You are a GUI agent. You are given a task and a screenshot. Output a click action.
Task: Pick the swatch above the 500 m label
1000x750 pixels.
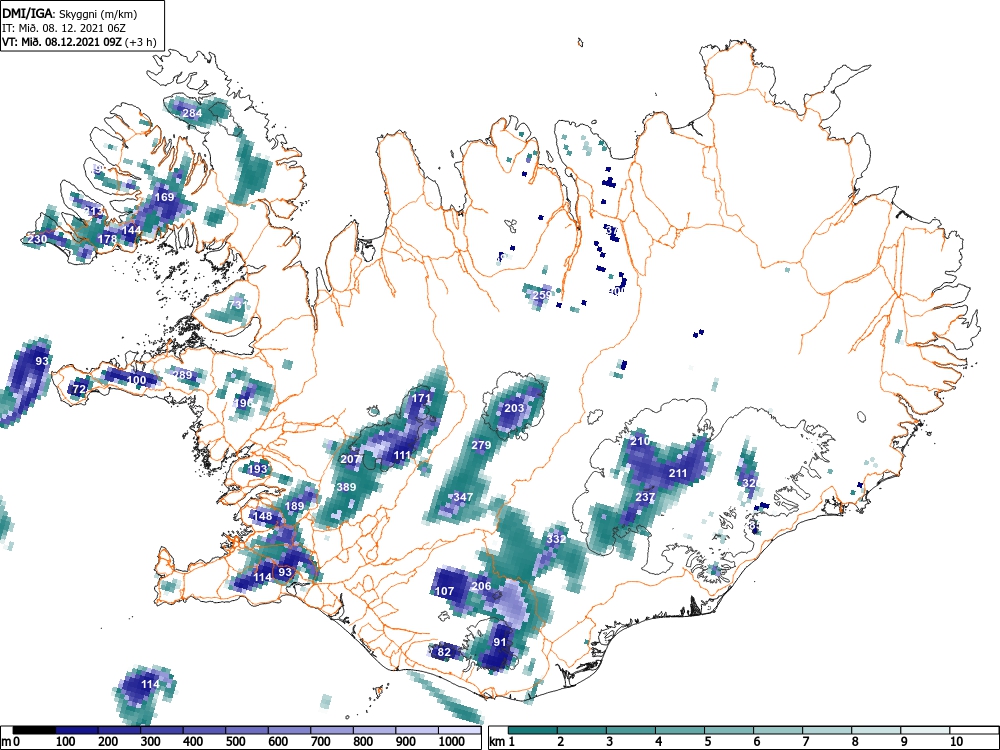(x=247, y=730)
